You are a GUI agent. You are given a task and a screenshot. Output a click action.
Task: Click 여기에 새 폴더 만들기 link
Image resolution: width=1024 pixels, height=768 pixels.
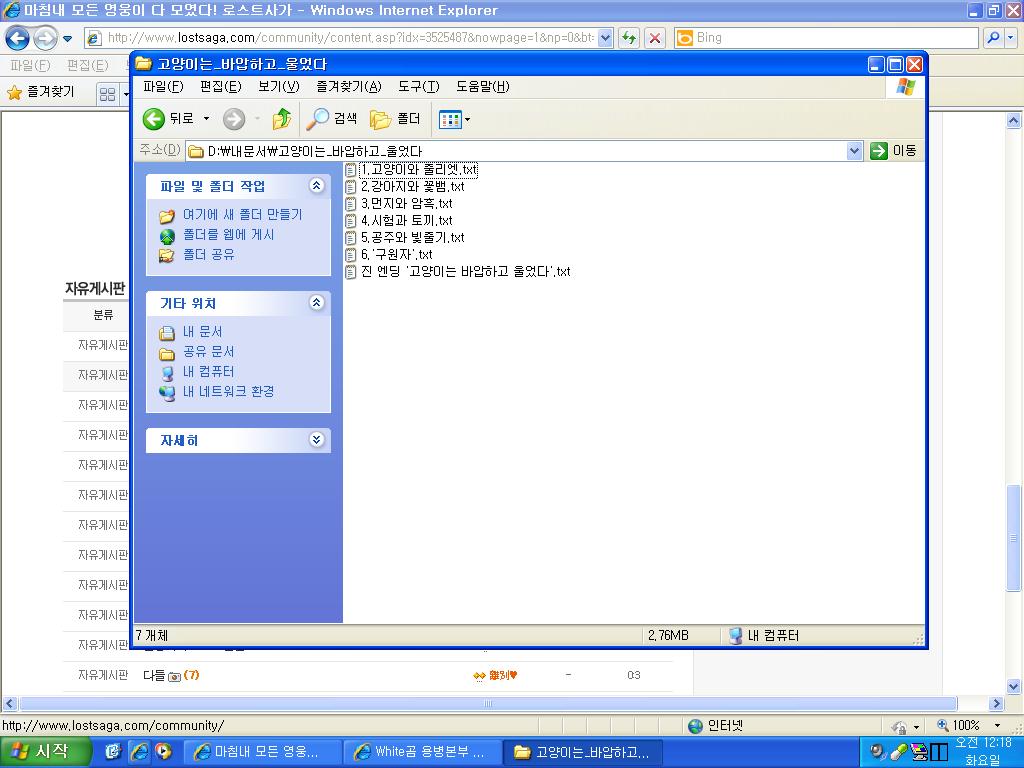242,214
